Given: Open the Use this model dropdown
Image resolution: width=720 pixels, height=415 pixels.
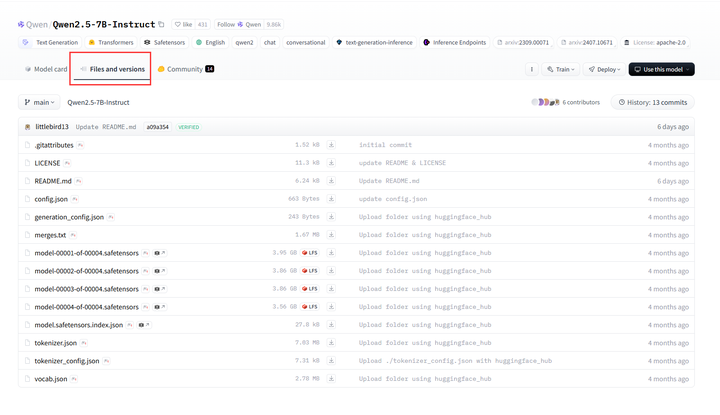Looking at the screenshot, I should [661, 69].
